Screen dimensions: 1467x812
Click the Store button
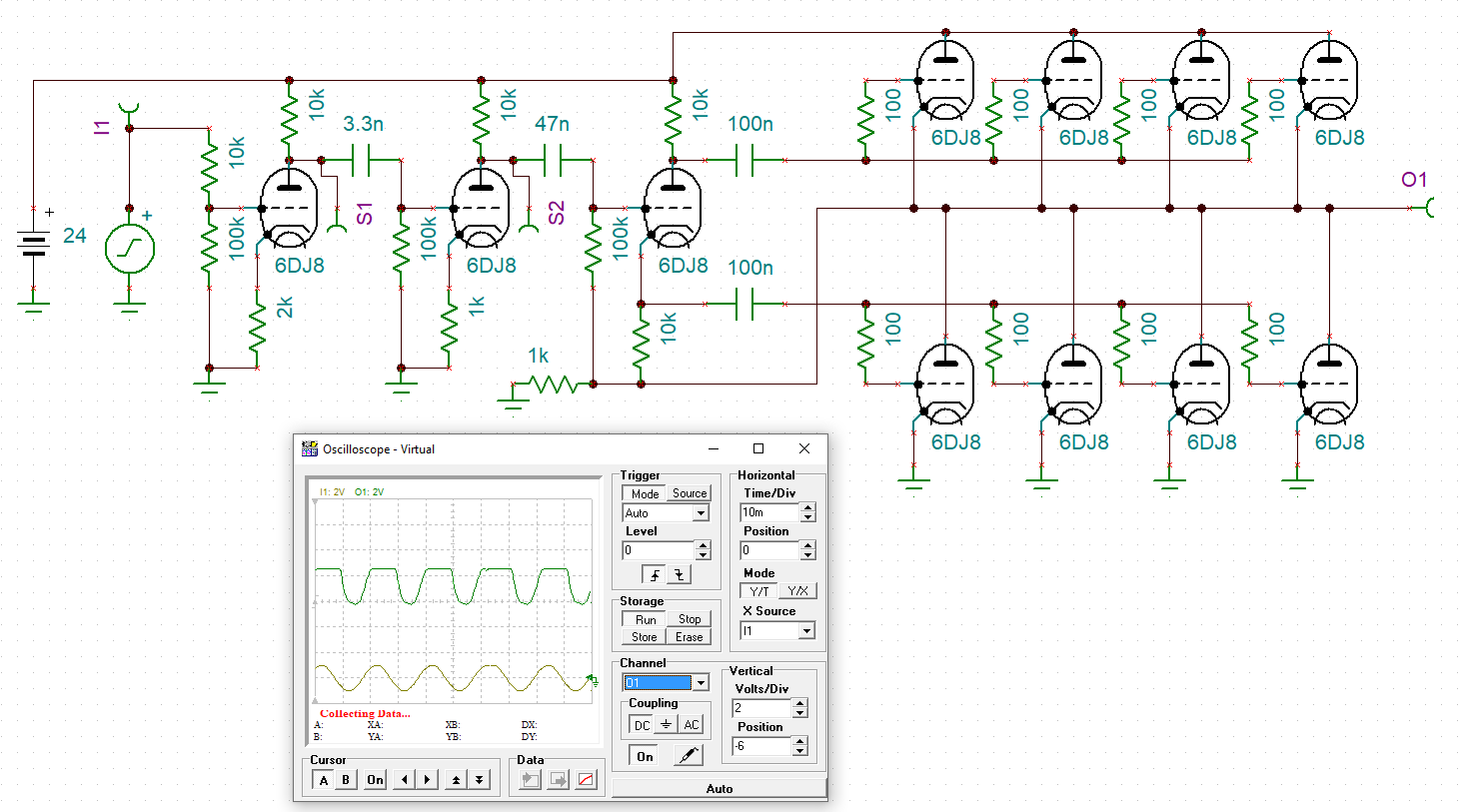[x=645, y=637]
